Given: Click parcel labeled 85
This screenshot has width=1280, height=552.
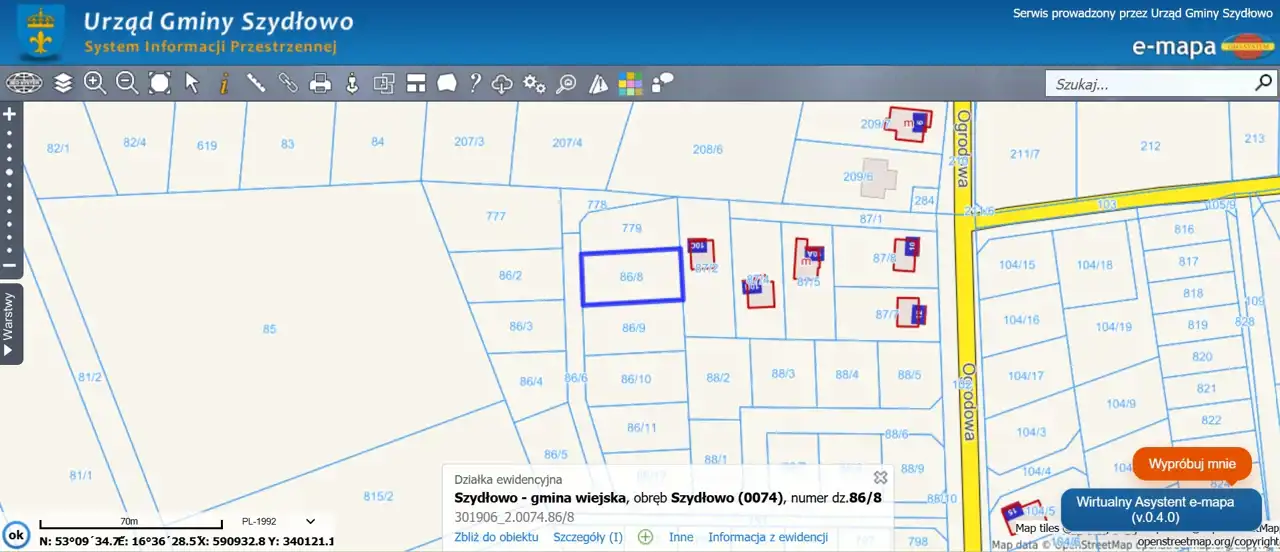Looking at the screenshot, I should coord(269,329).
